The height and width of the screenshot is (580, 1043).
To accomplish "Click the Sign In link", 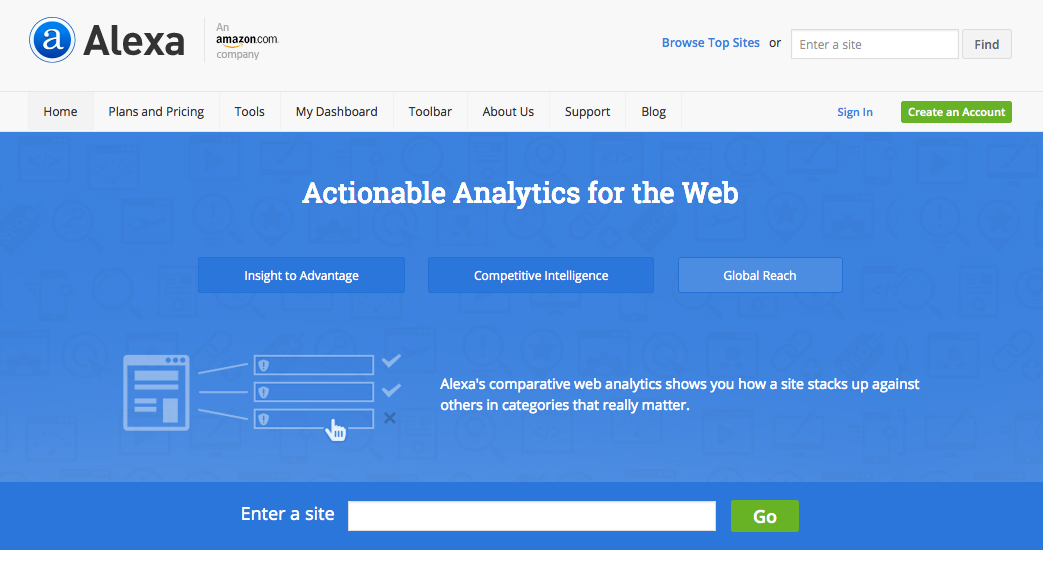I will coord(855,112).
